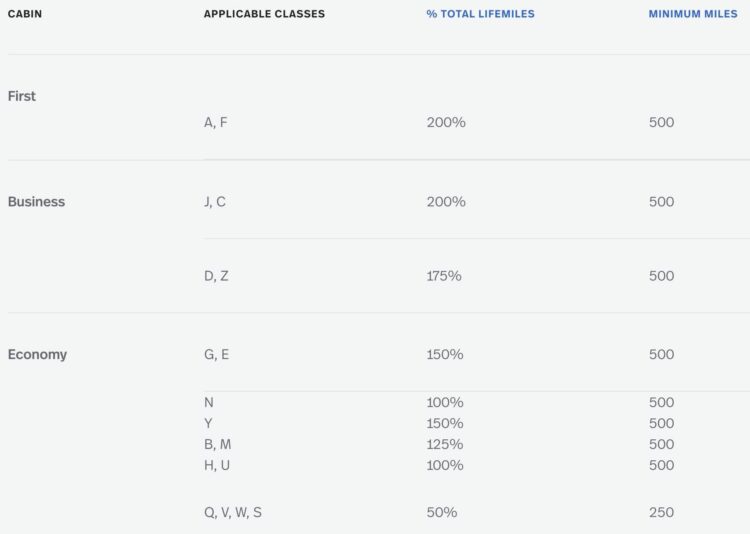Click the D, Z class cell
Screen dimensions: 750x534
tap(216, 276)
